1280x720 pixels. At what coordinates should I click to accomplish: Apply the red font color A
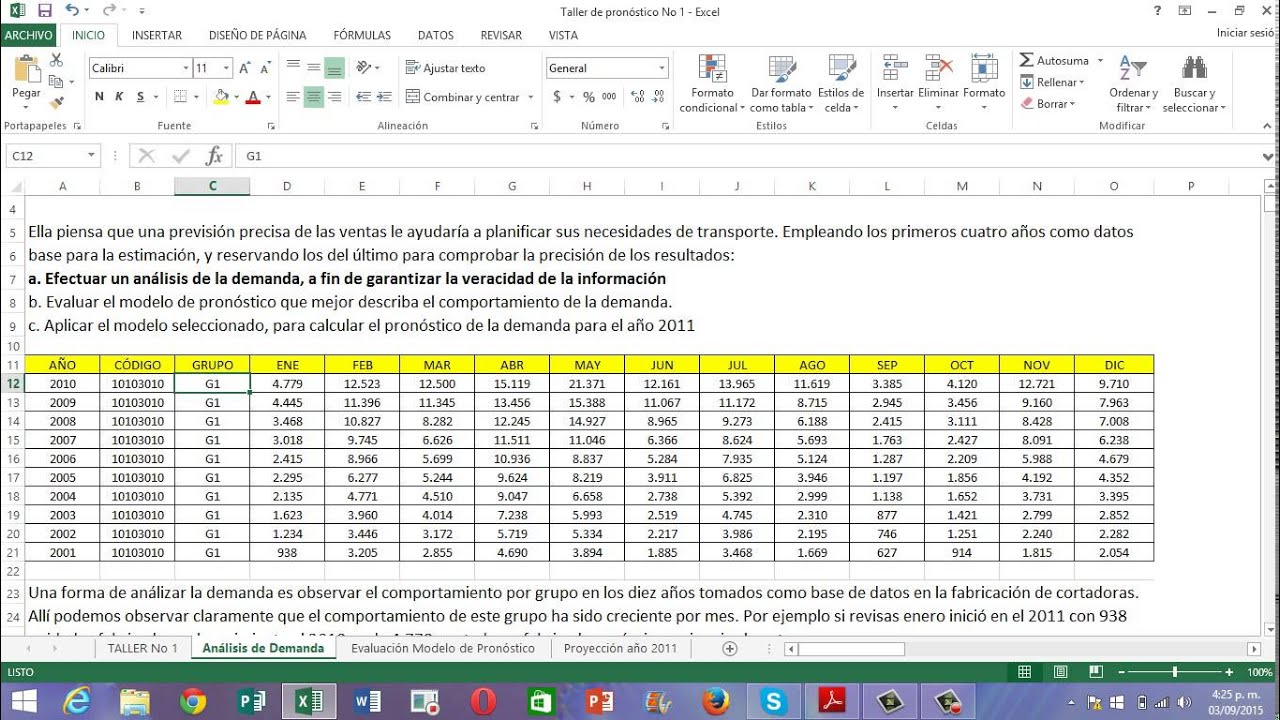point(252,97)
